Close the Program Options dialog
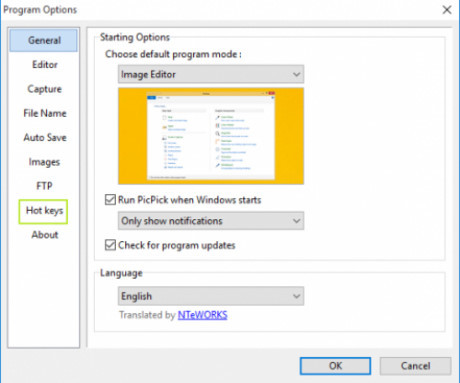The width and height of the screenshot is (460, 383). click(447, 10)
